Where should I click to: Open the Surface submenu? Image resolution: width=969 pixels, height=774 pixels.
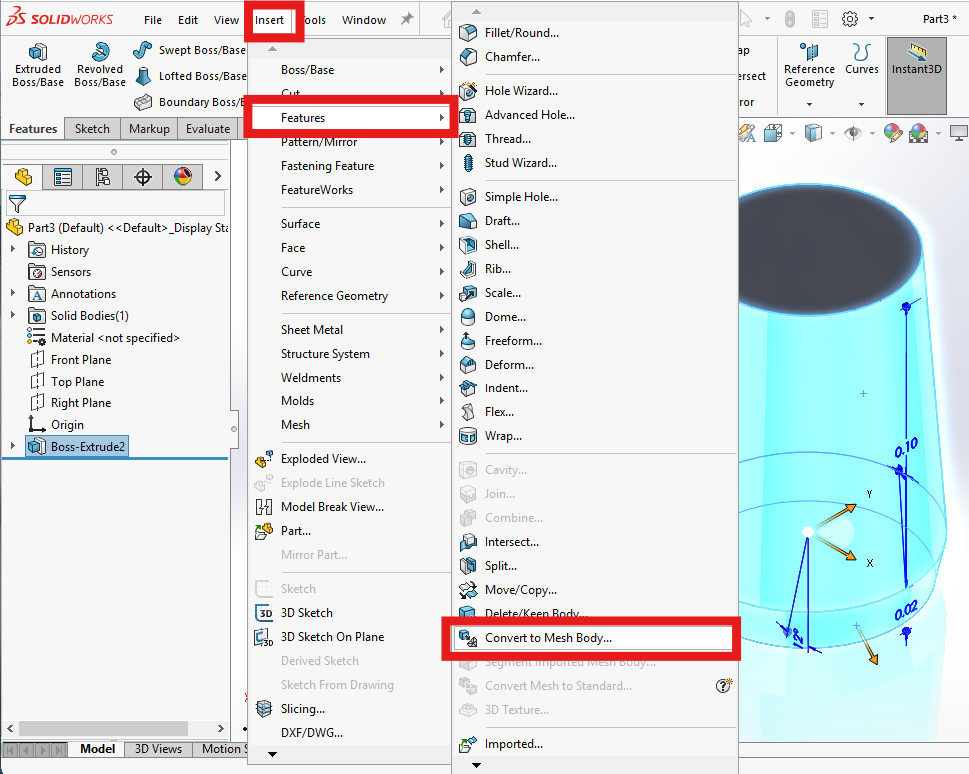click(x=350, y=224)
